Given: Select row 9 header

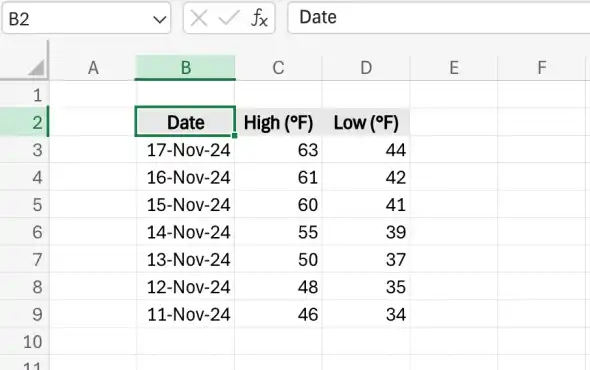Looking at the screenshot, I should tap(24, 314).
